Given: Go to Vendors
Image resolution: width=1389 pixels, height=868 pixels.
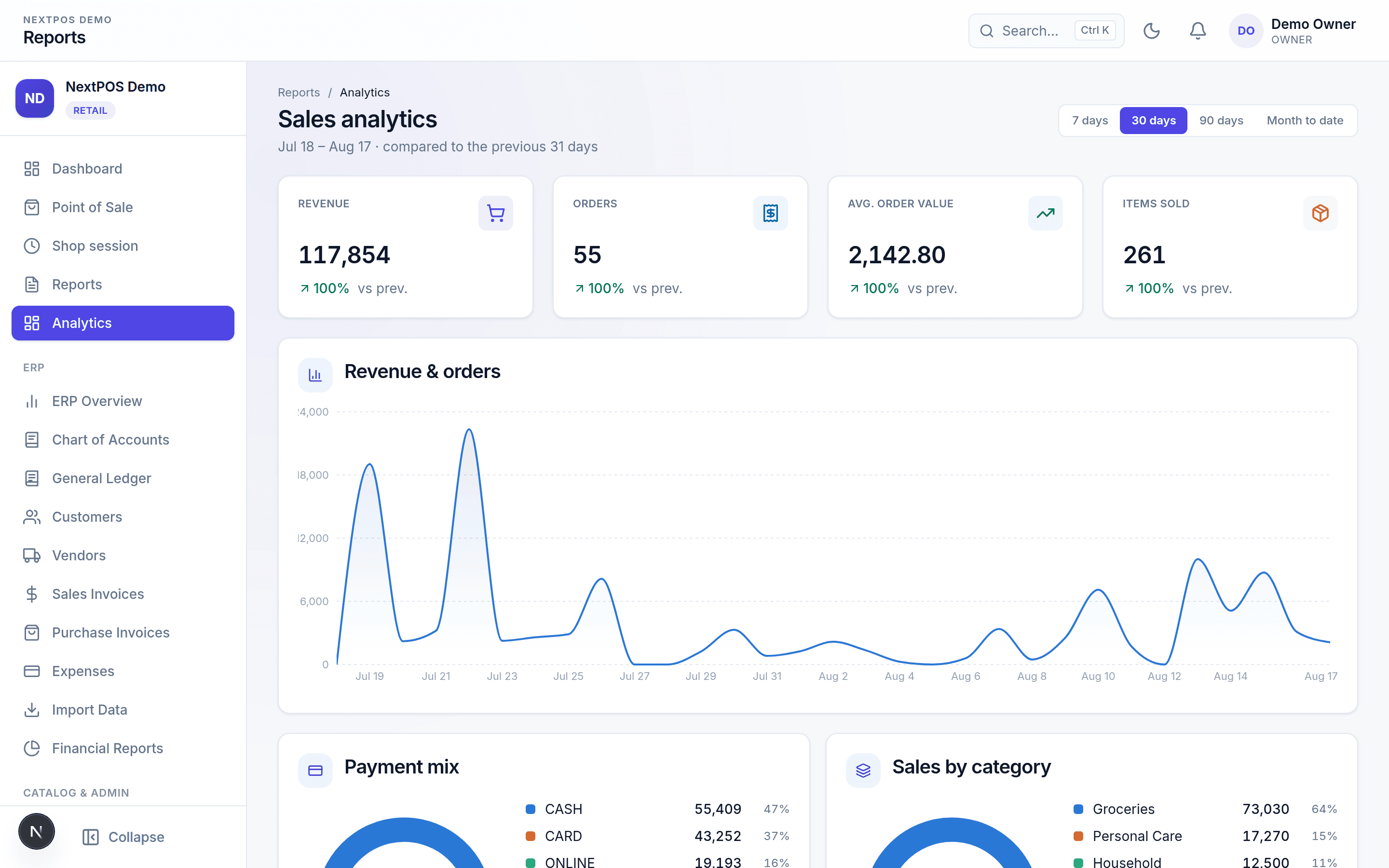Looking at the screenshot, I should point(123,555).
